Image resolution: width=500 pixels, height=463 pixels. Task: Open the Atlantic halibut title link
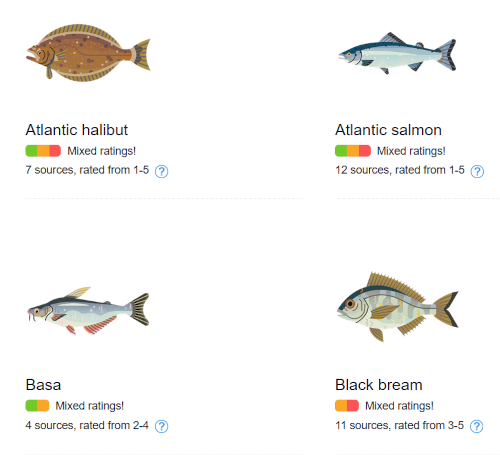[77, 130]
